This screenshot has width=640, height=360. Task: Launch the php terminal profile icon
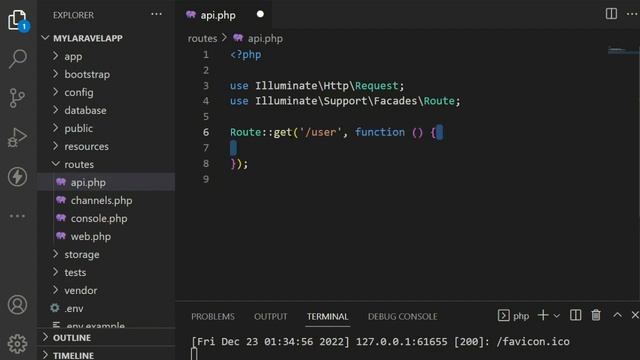(504, 316)
